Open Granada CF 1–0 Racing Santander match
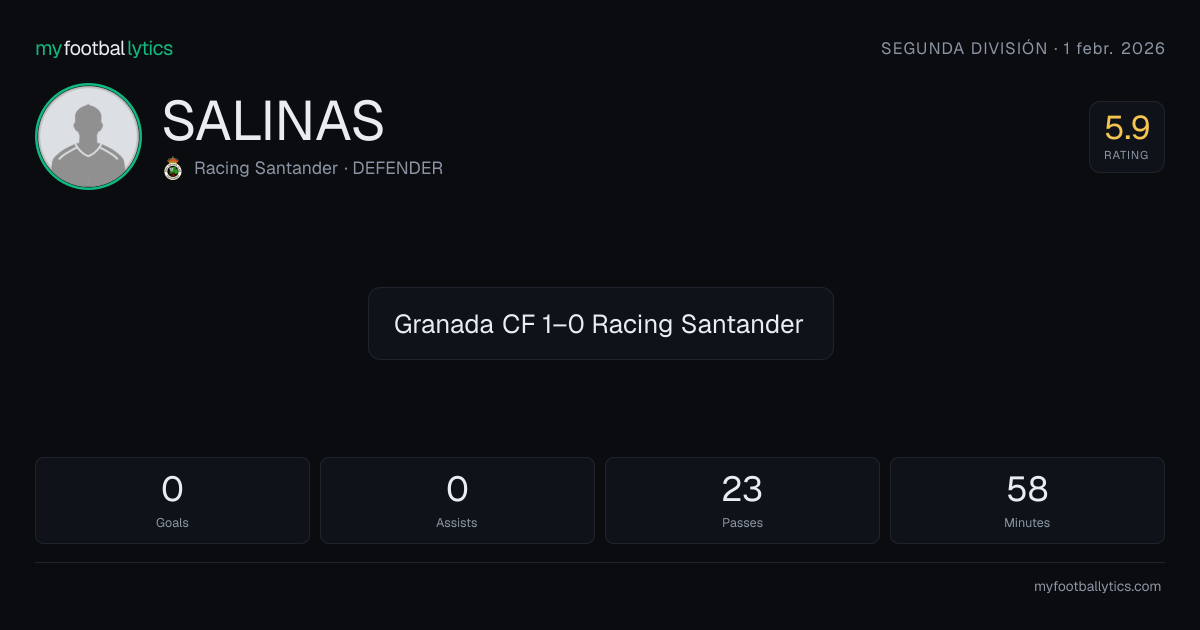The image size is (1200, 630). click(x=600, y=323)
